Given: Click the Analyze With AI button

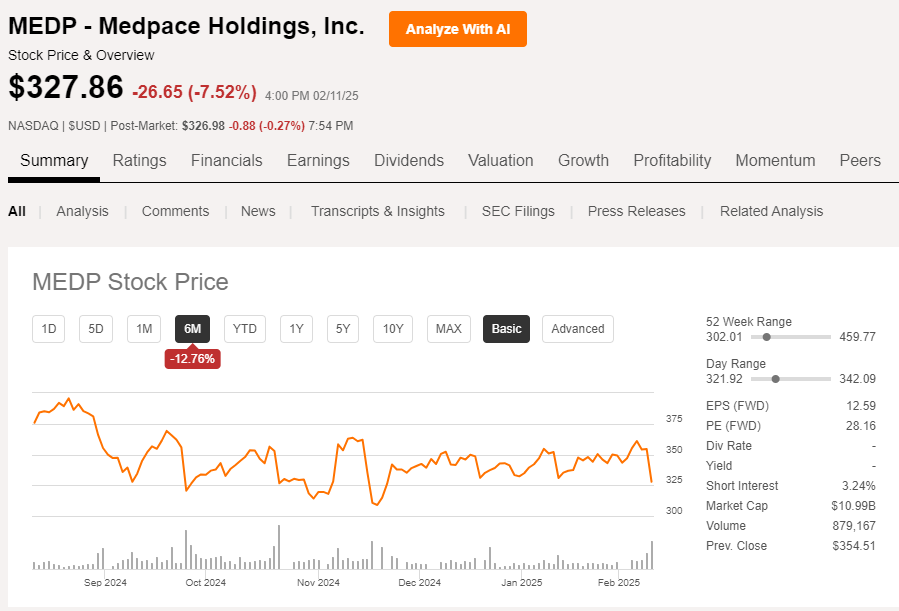Looking at the screenshot, I should 457,29.
